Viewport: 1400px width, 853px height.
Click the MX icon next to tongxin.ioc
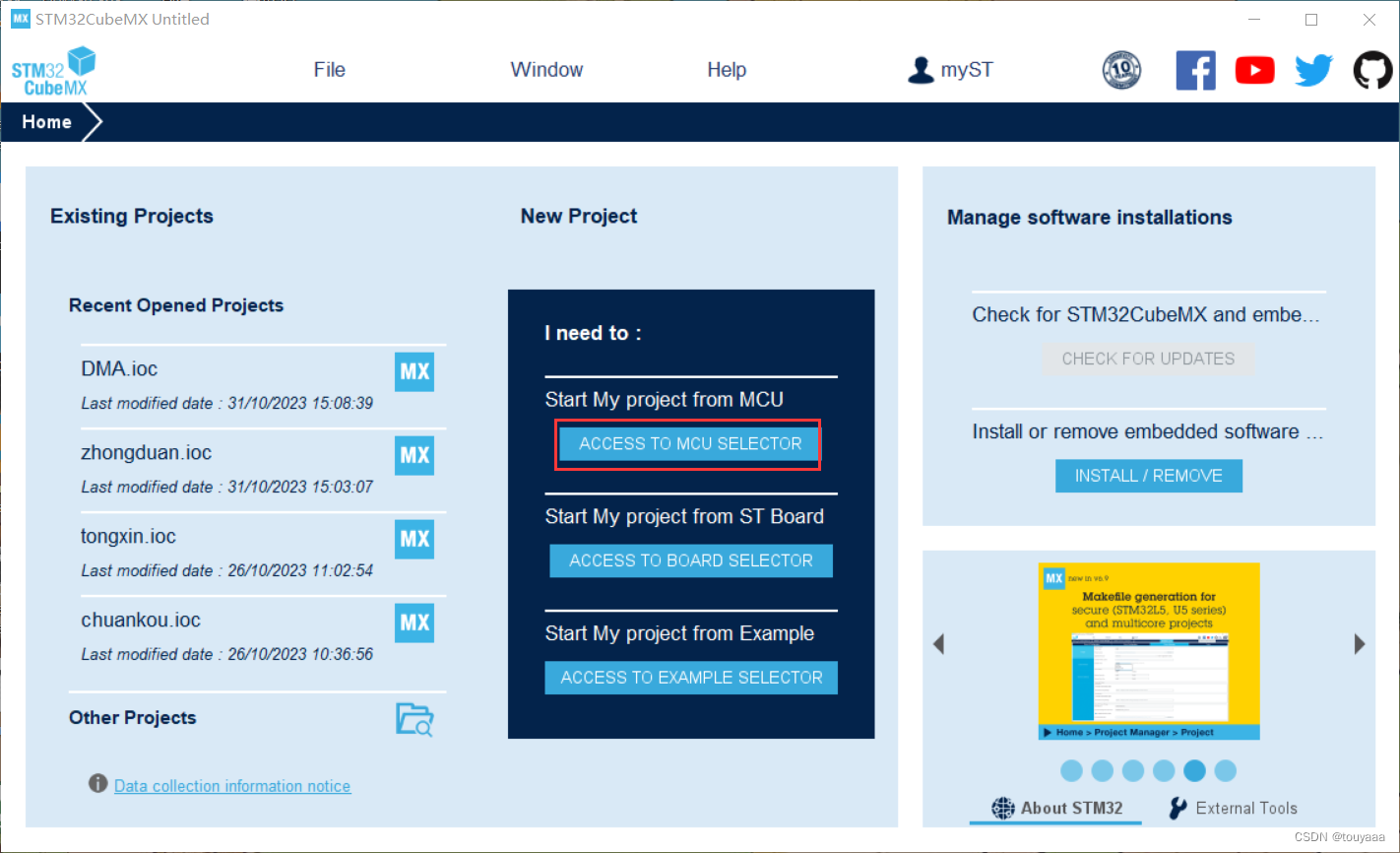pyautogui.click(x=414, y=540)
